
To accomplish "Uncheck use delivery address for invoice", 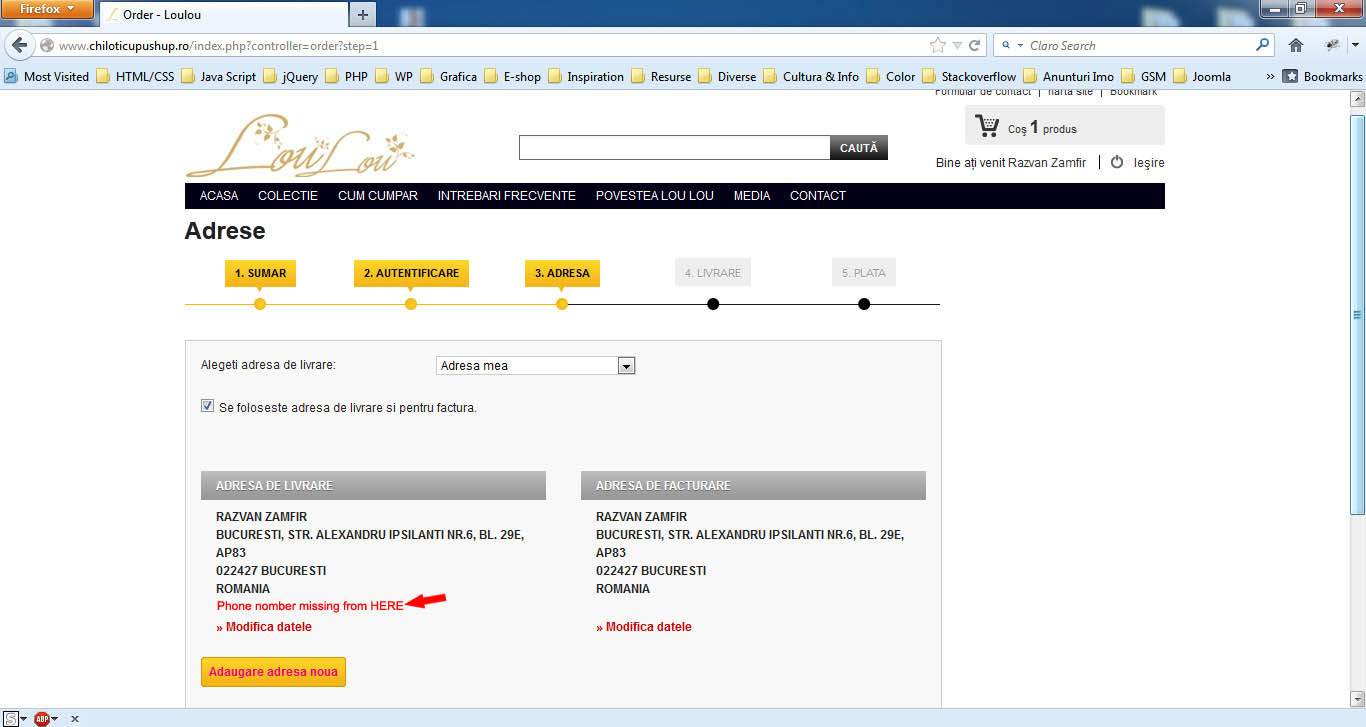I will (x=208, y=406).
